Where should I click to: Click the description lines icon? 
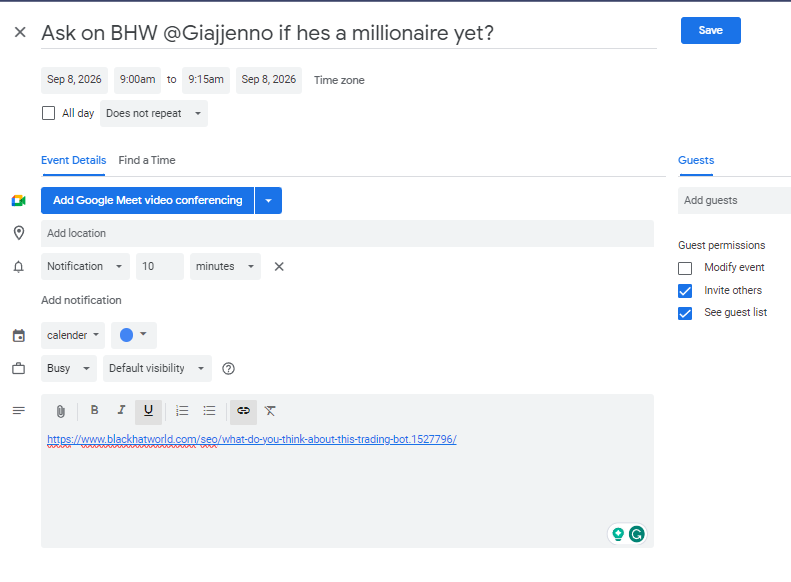coord(19,411)
